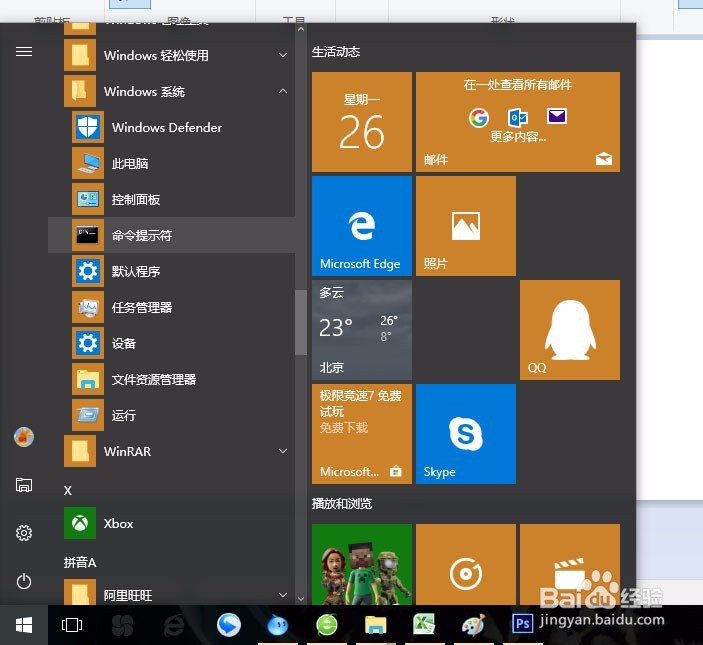Open the user account avatar
This screenshot has height=645, width=703.
24,437
